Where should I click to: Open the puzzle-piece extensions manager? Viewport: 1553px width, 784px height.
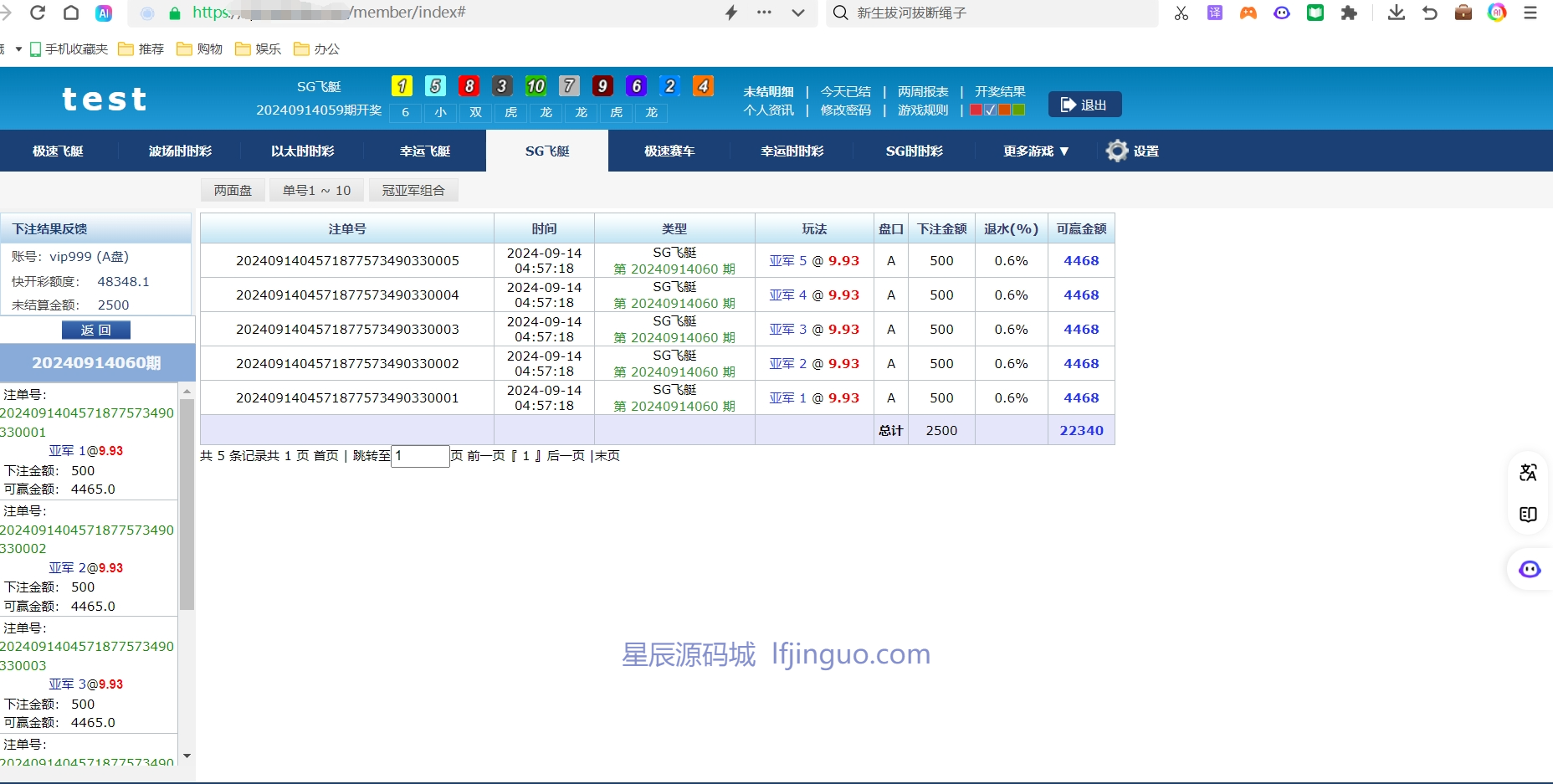tap(1349, 13)
